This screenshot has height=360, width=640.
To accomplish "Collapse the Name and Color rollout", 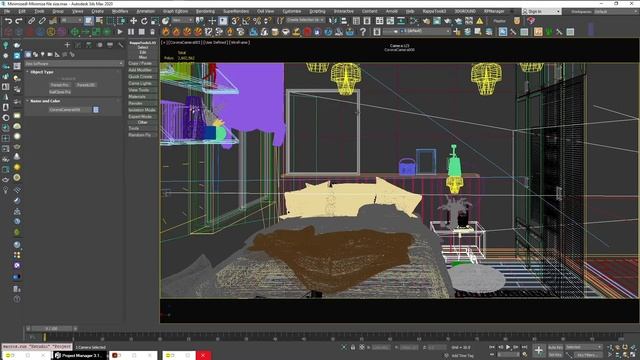I will pyautogui.click(x=27, y=101).
